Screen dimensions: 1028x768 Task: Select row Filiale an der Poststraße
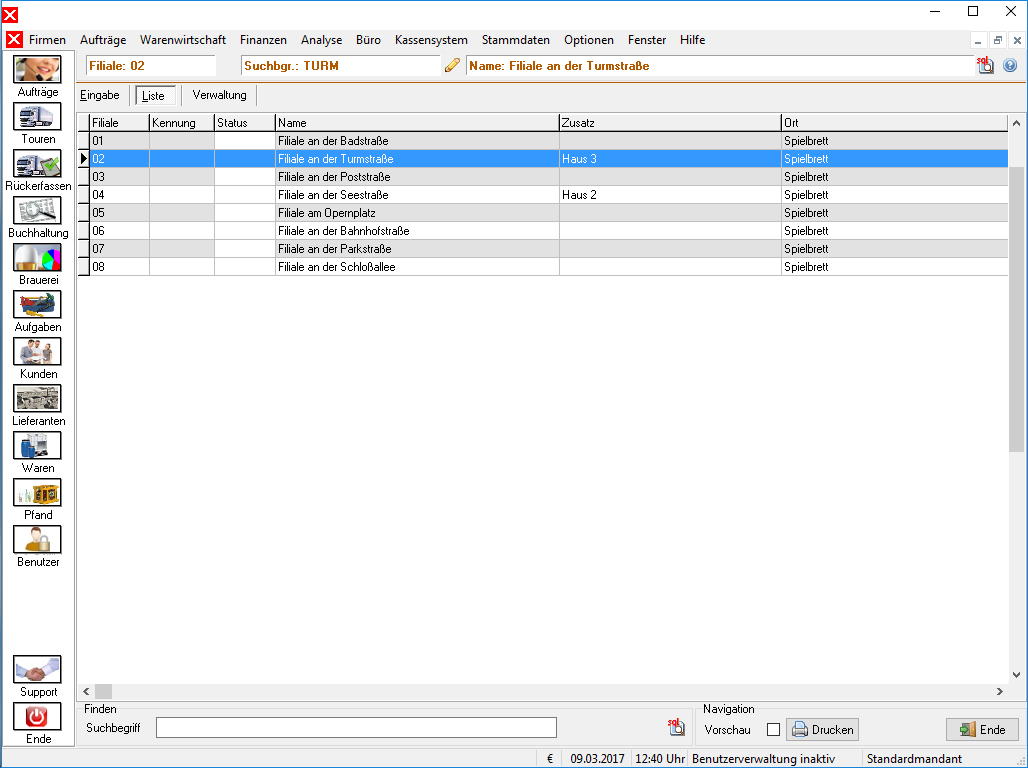(543, 177)
